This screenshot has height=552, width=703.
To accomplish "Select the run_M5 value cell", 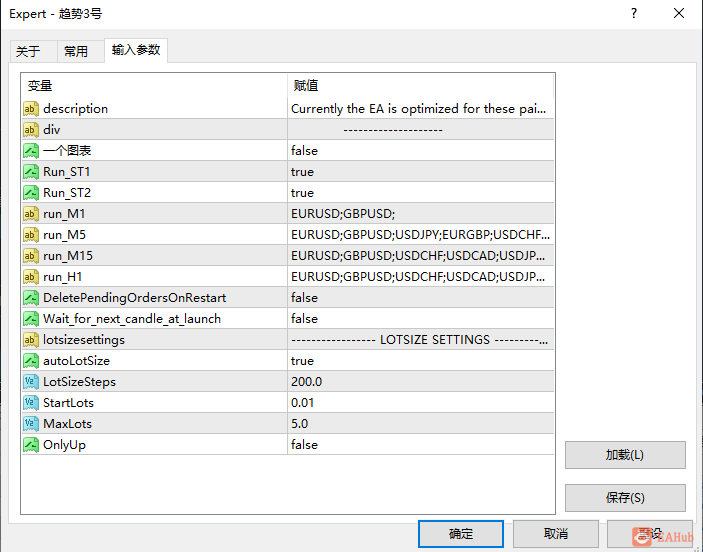I will 421,235.
